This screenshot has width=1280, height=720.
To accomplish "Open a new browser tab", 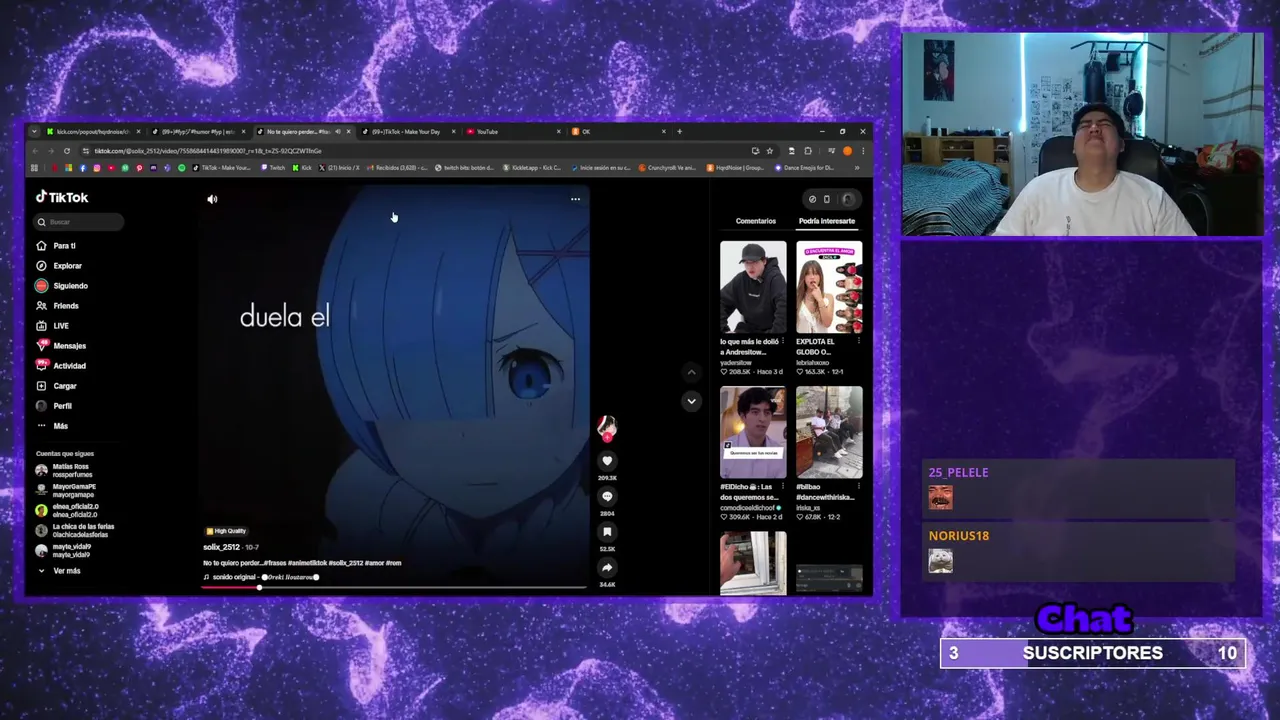I will 679,132.
